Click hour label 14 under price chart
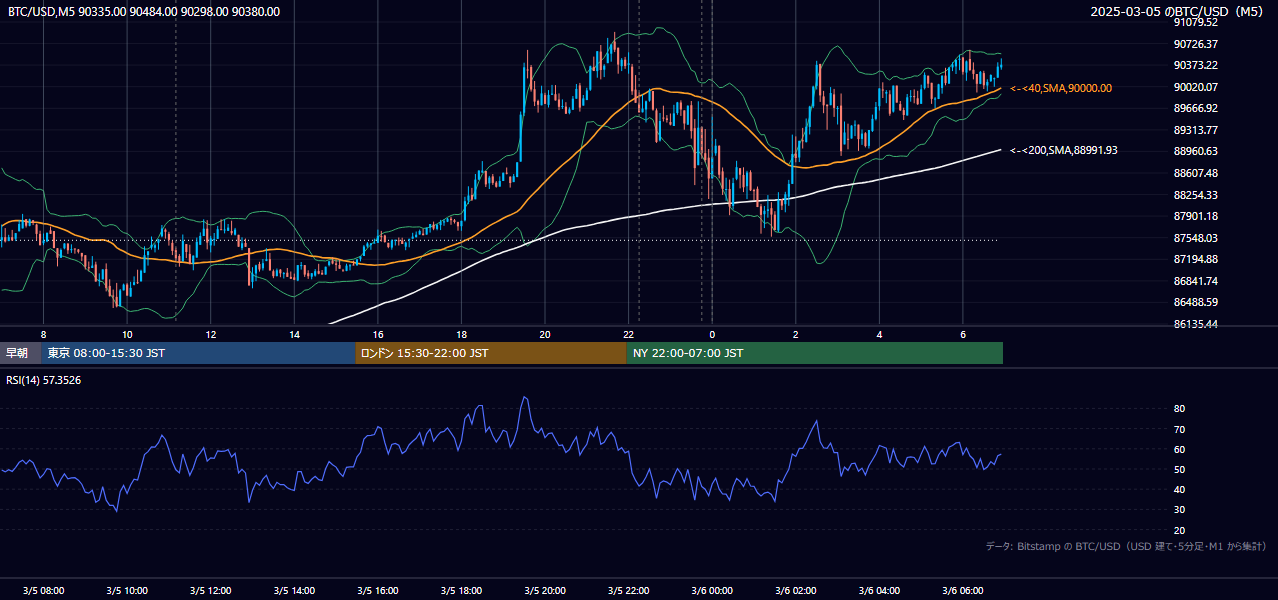1278x600 pixels. point(294,334)
